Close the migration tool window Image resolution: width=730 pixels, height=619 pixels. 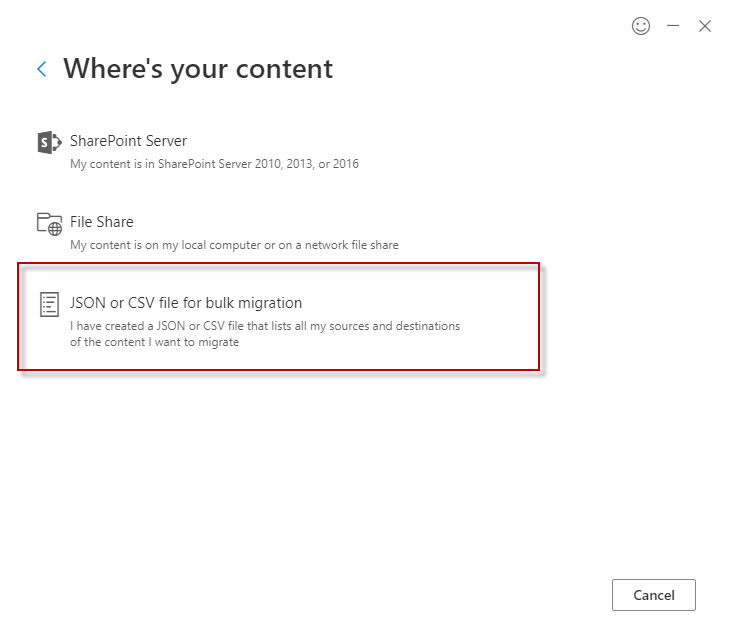click(705, 26)
